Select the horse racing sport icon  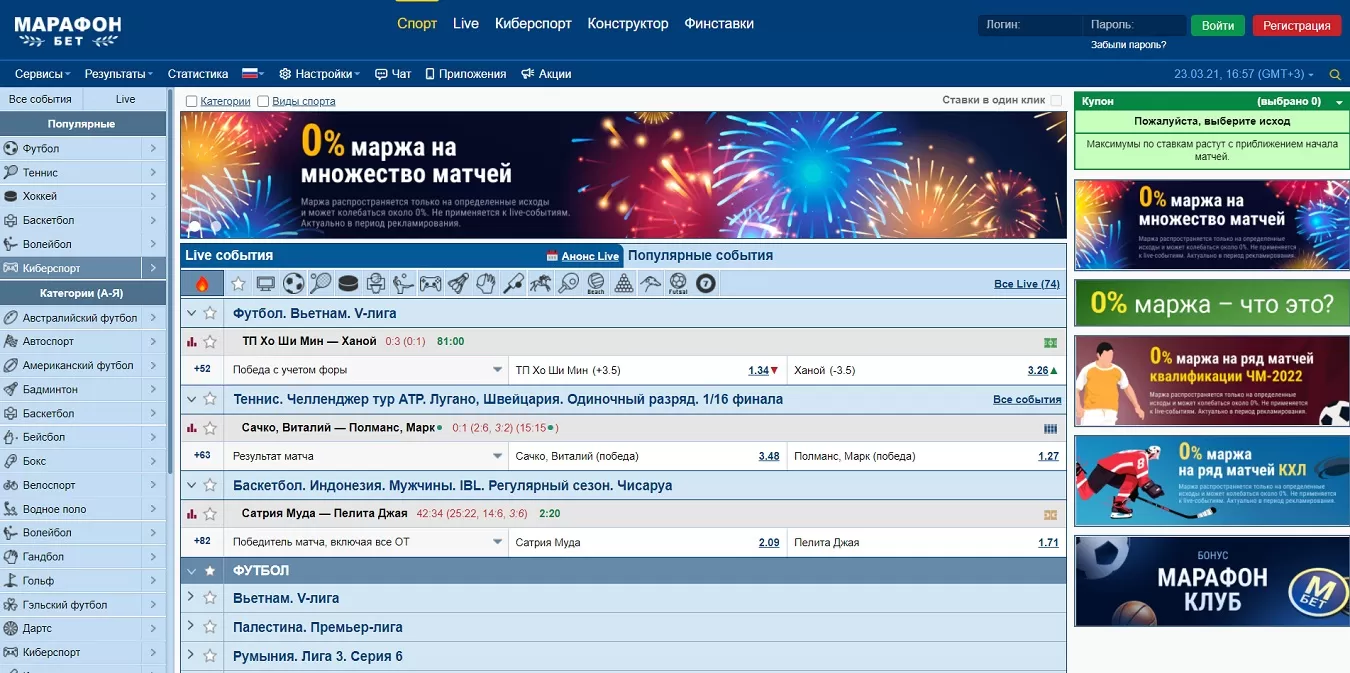[x=539, y=283]
